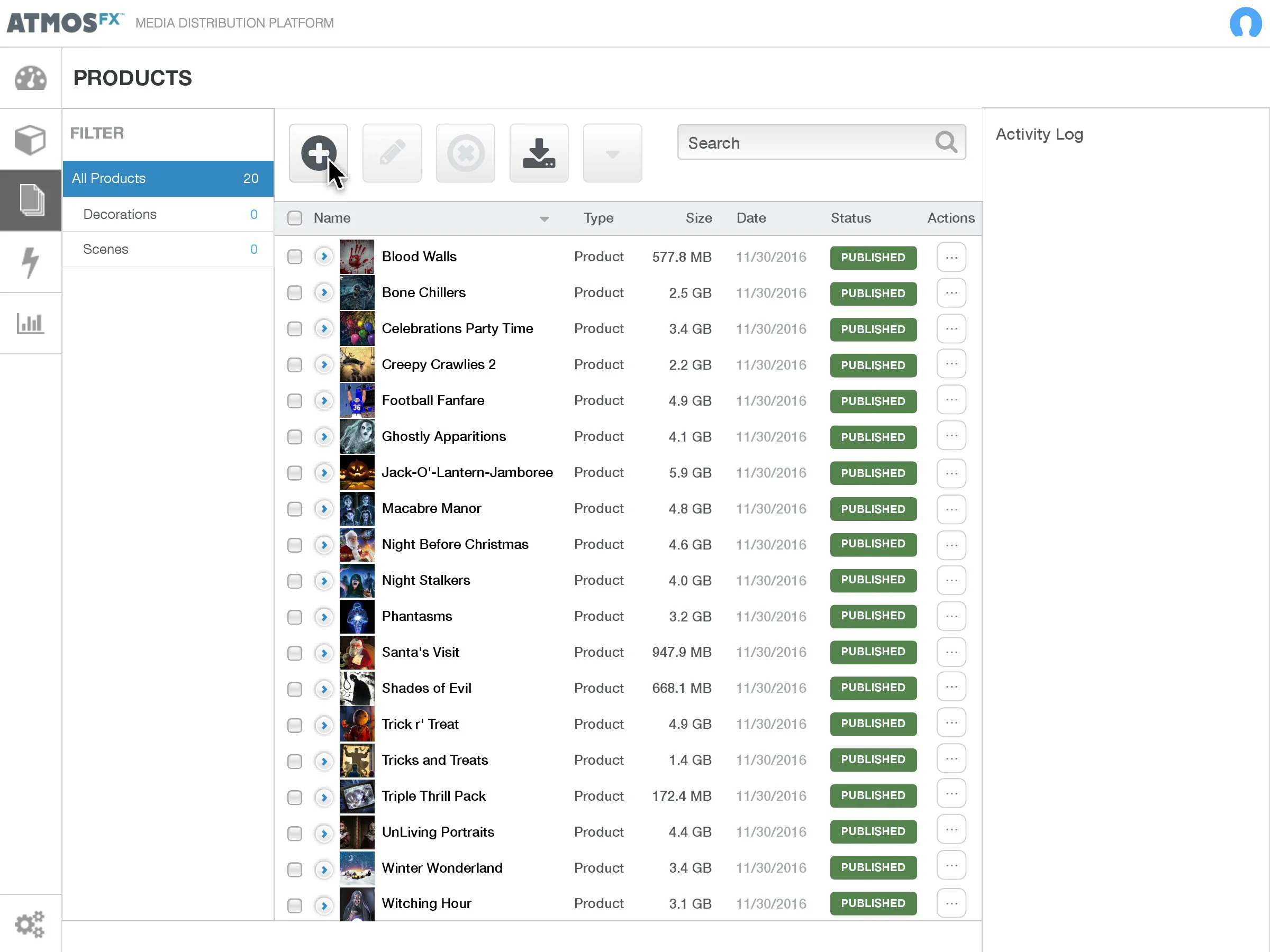The width and height of the screenshot is (1270, 952).
Task: Open the user profile avatar
Action: [1245, 23]
